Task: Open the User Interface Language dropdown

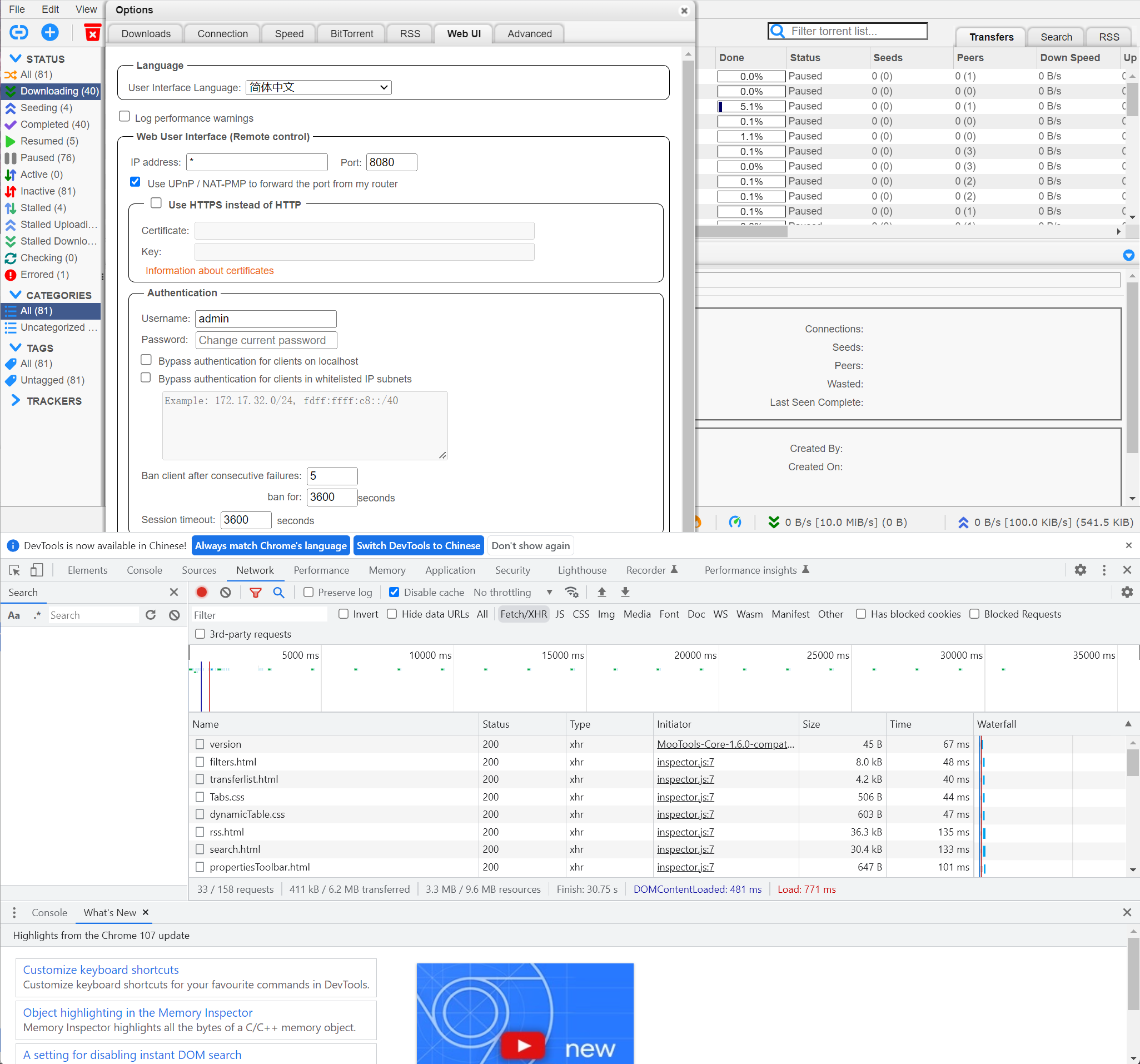Action: point(318,87)
